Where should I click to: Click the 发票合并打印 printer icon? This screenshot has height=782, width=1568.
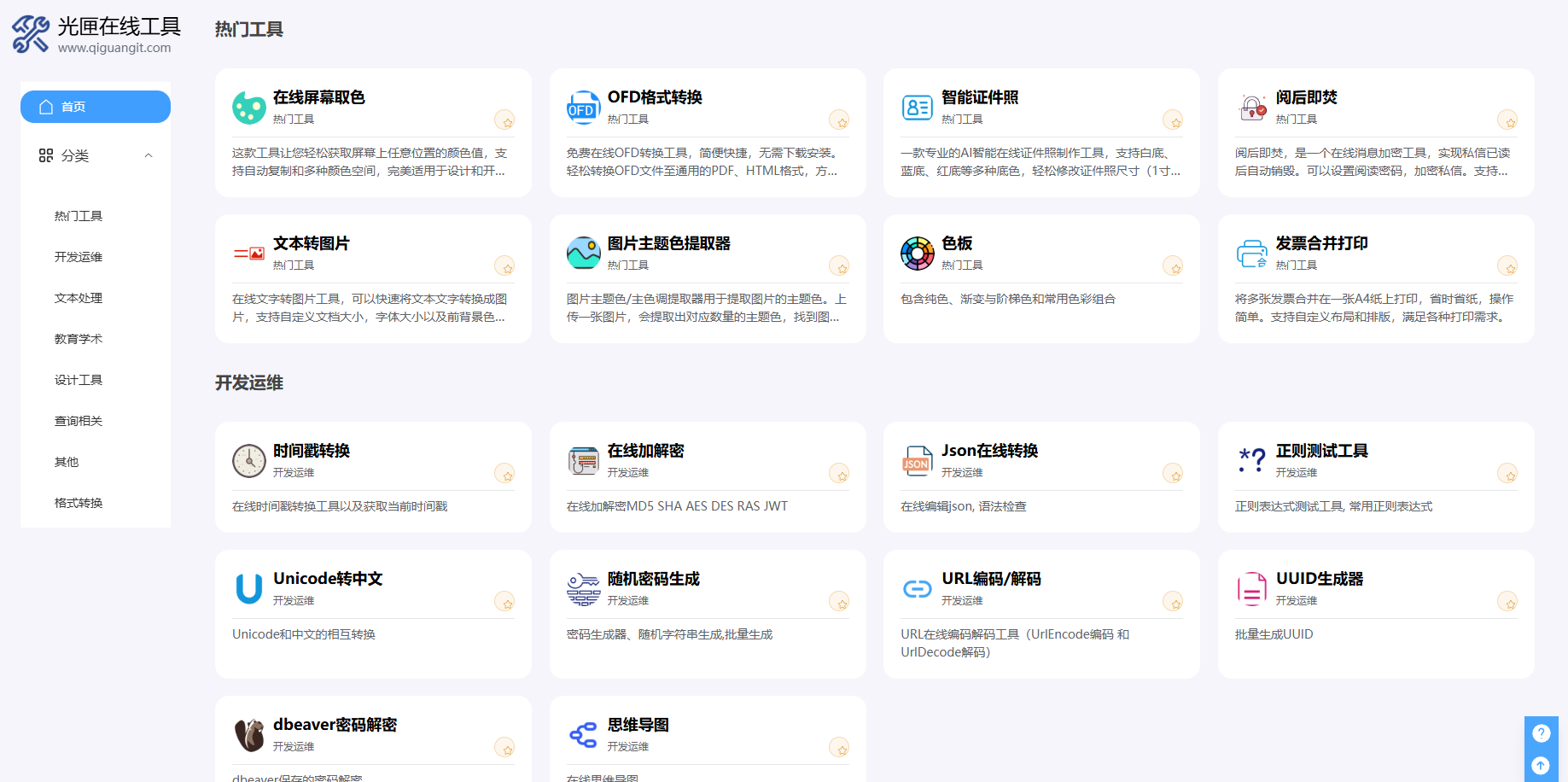1251,254
